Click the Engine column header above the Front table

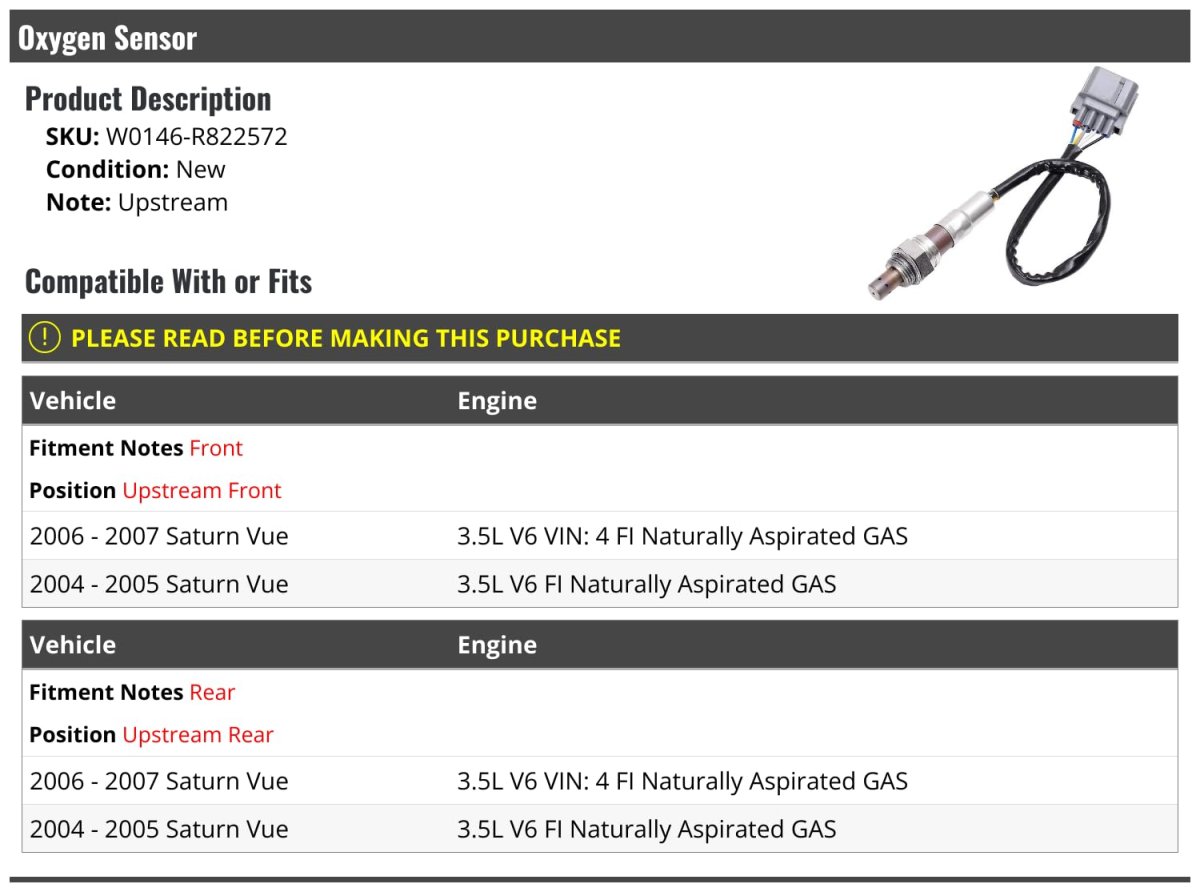pyautogui.click(x=497, y=401)
